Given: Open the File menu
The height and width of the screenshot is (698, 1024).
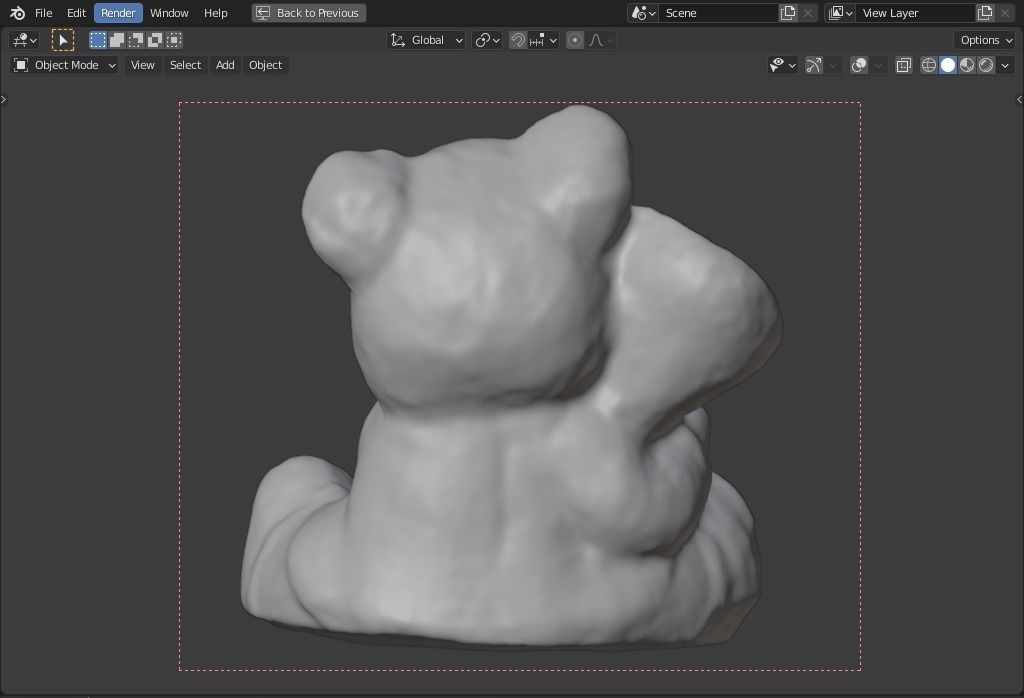Looking at the screenshot, I should tap(43, 13).
